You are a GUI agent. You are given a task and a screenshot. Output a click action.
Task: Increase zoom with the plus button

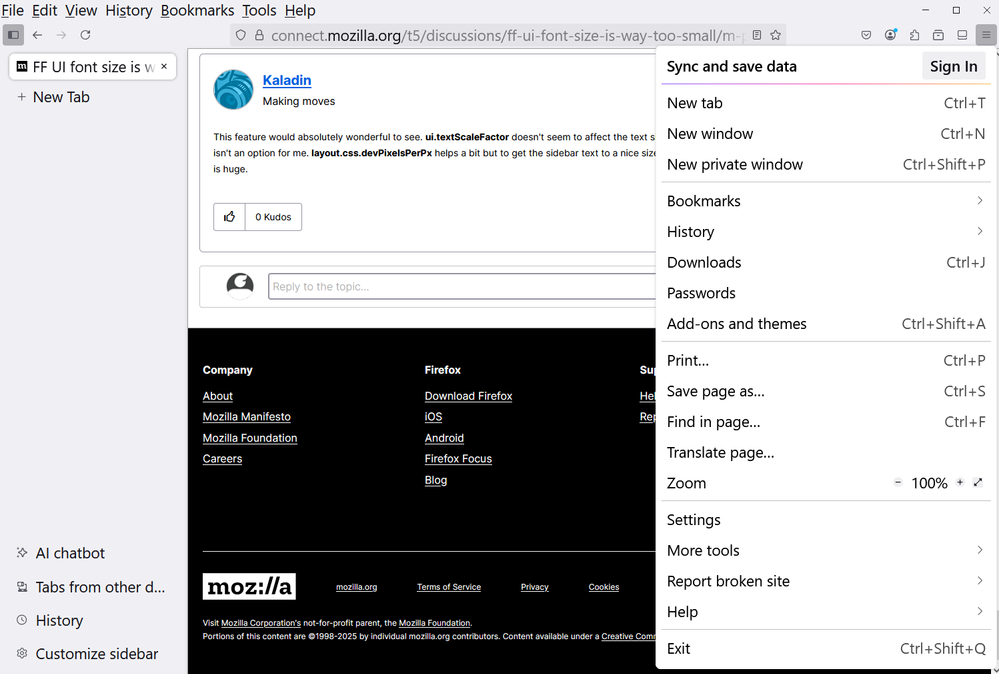click(960, 483)
